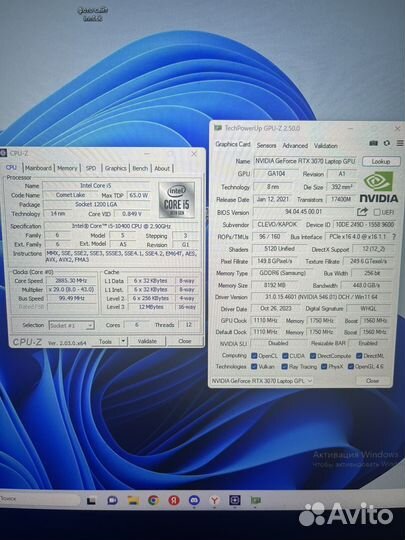Click the Memory Type GDDR6 (Samsung) value

(283, 273)
